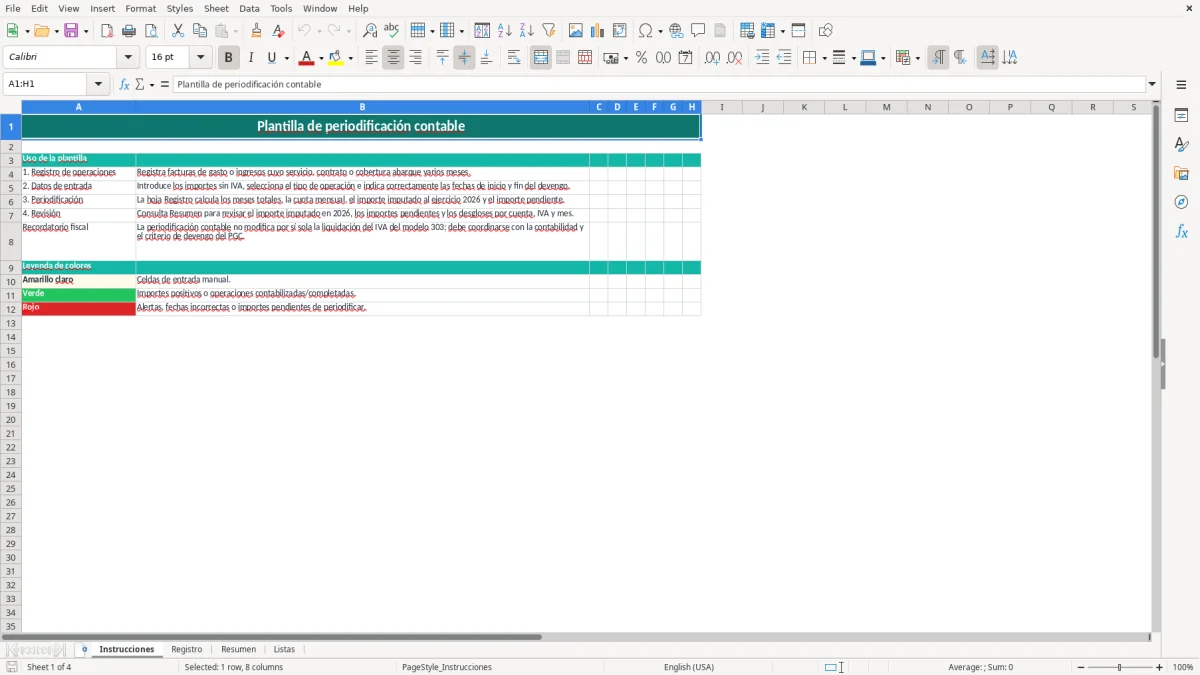
Task: Toggle Print Preview
Action: pyautogui.click(x=151, y=31)
